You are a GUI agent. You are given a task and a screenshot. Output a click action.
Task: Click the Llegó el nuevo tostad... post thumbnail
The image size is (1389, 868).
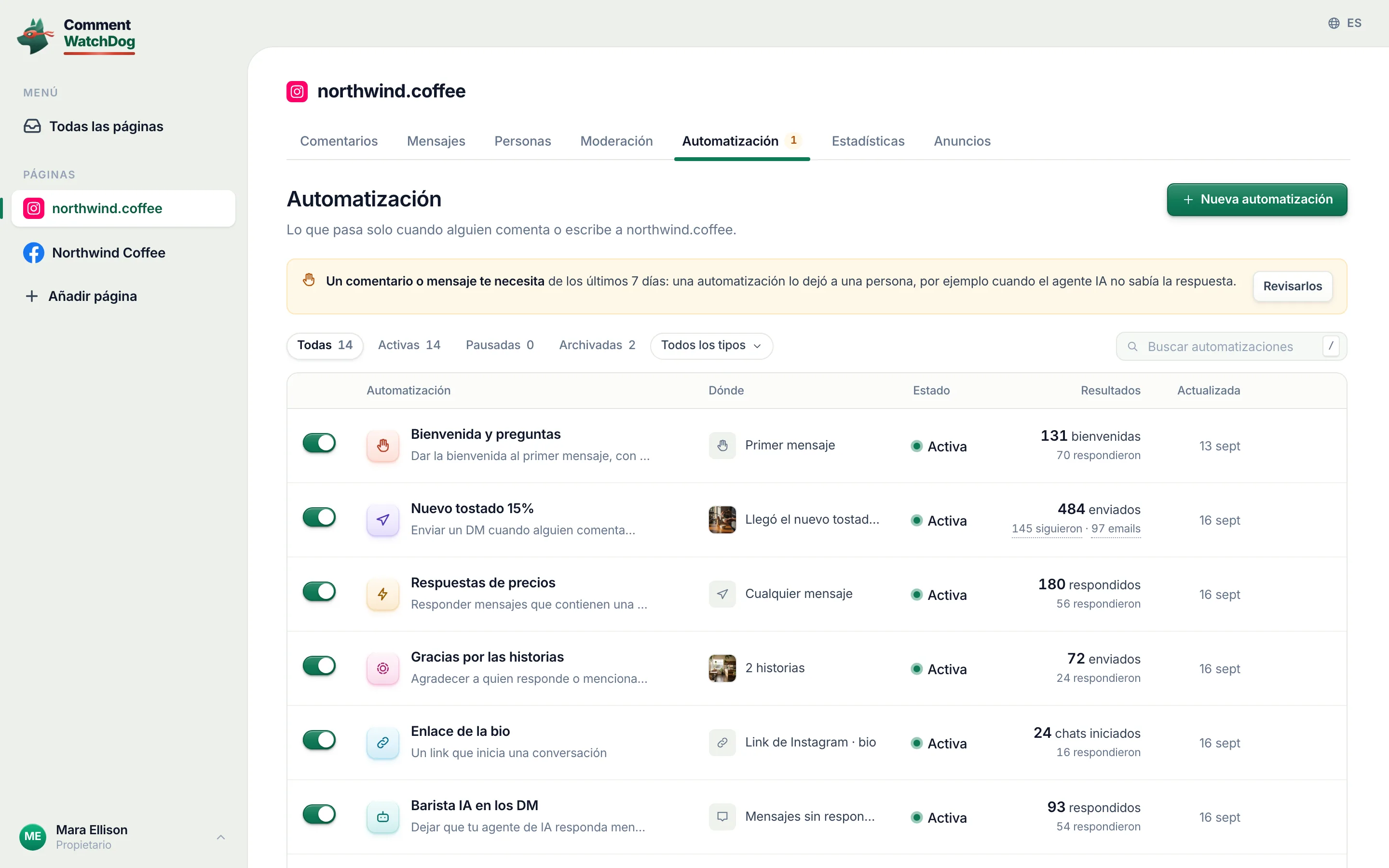click(722, 519)
